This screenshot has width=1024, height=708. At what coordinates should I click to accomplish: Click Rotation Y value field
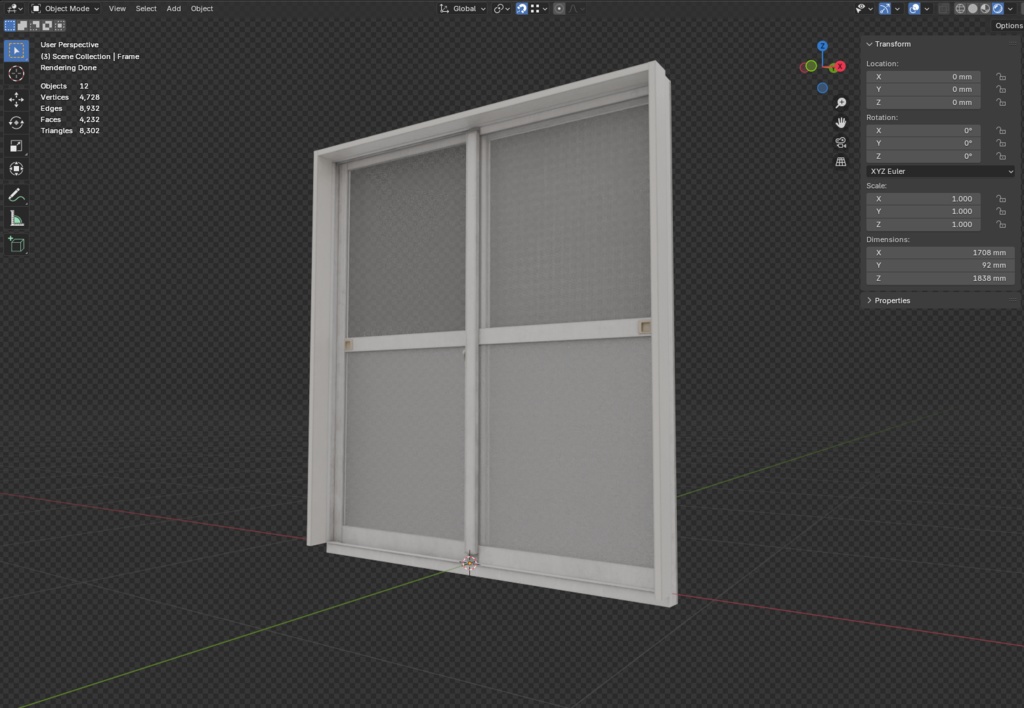click(x=923, y=143)
